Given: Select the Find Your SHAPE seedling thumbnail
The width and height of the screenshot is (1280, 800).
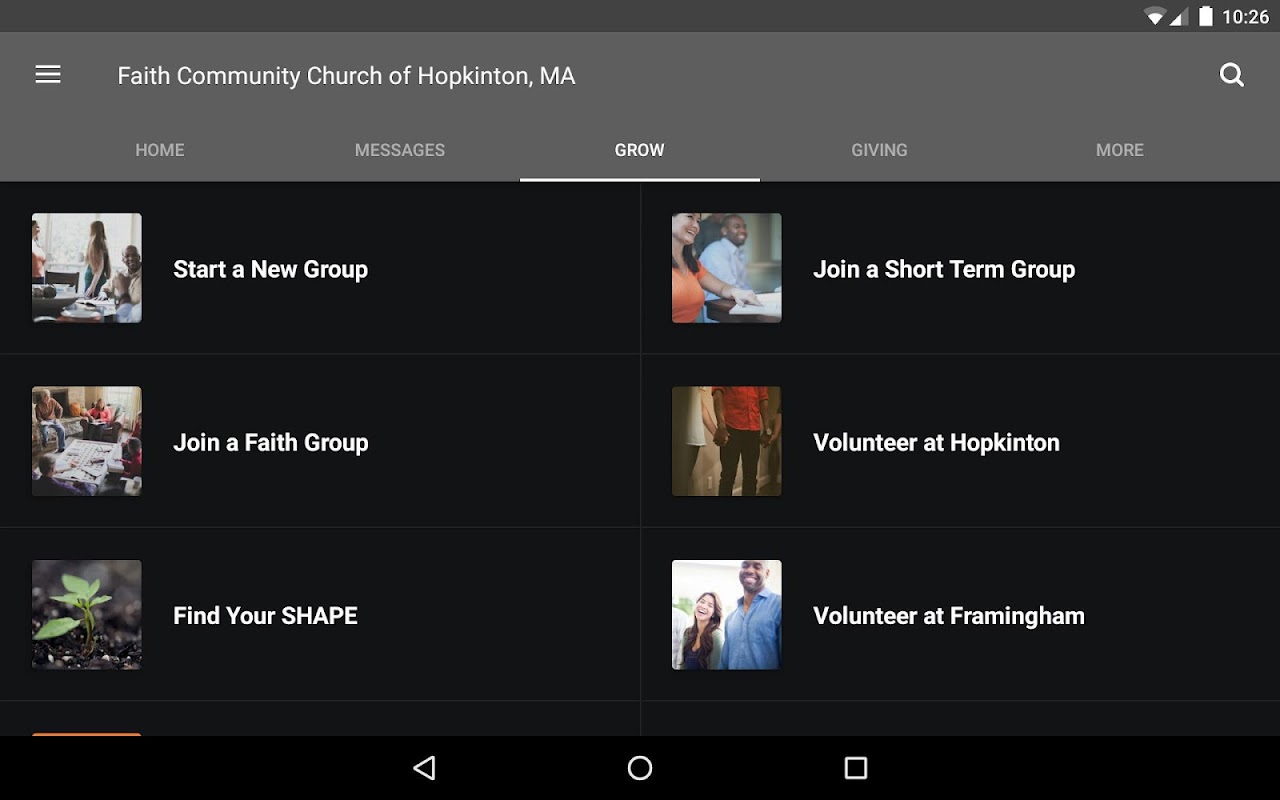Looking at the screenshot, I should point(87,614).
